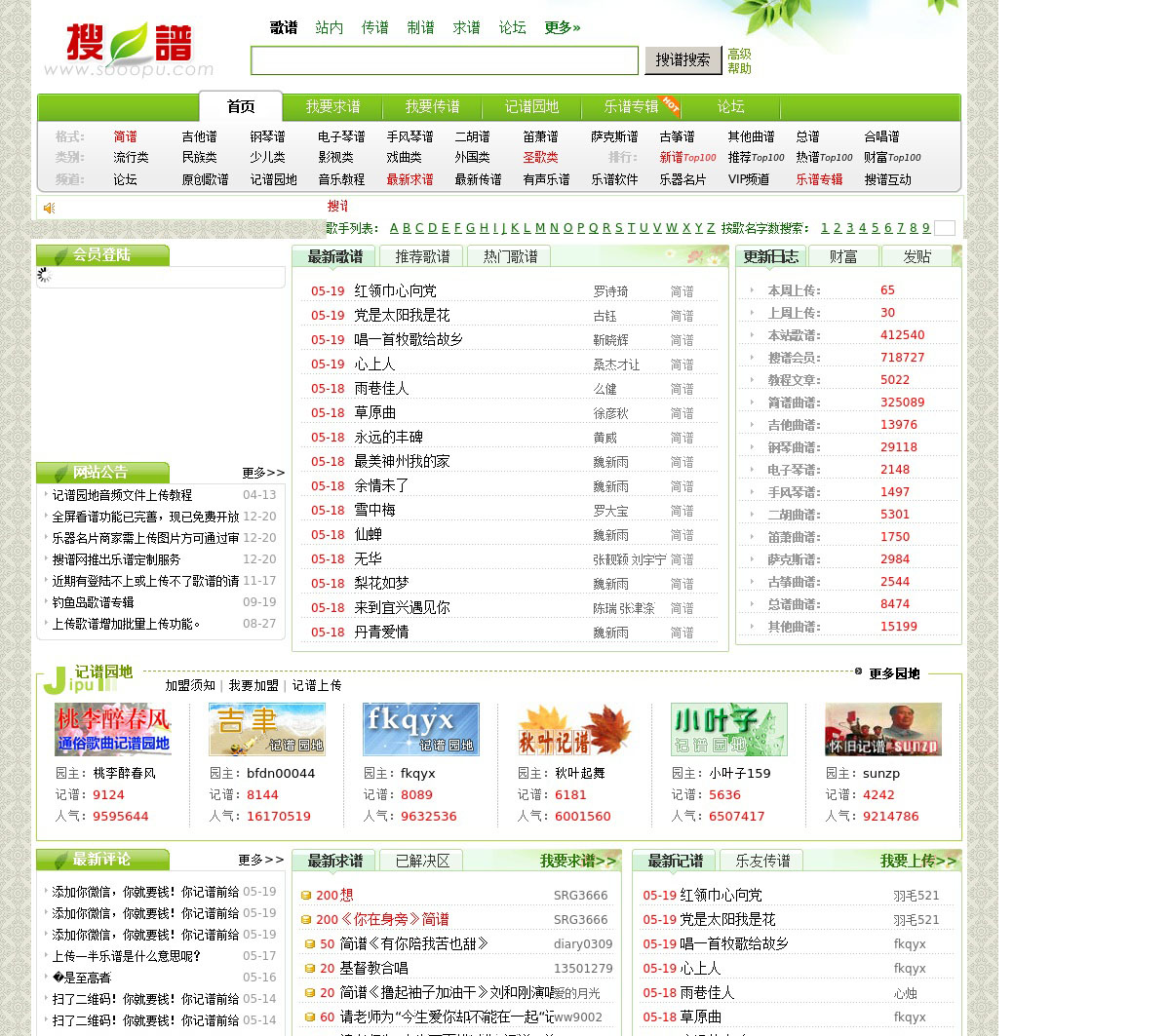
Task: Open the 记谱园地音频文件上传教程 notice
Action: [x=122, y=495]
